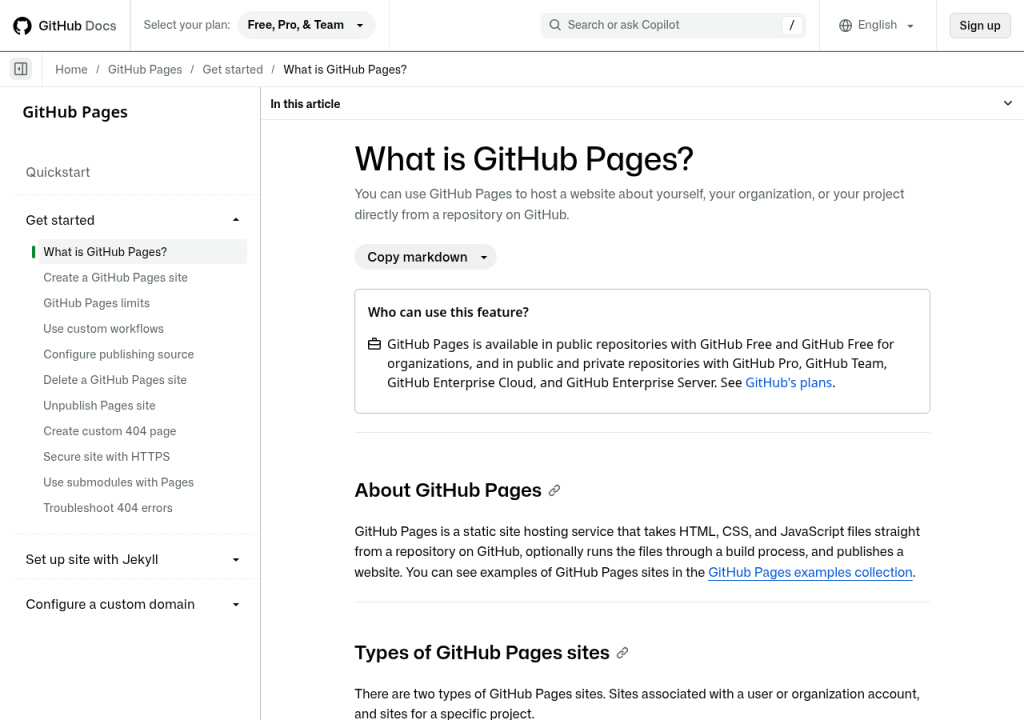Click the Sign up button
This screenshot has height=720, width=1024.
point(980,25)
